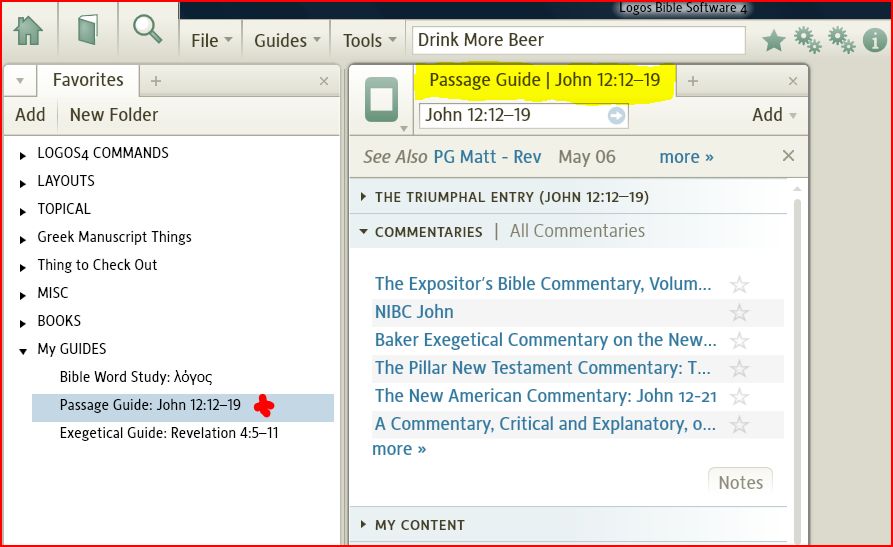Click the go arrow in passage reference box
The image size is (893, 547).
click(x=616, y=116)
